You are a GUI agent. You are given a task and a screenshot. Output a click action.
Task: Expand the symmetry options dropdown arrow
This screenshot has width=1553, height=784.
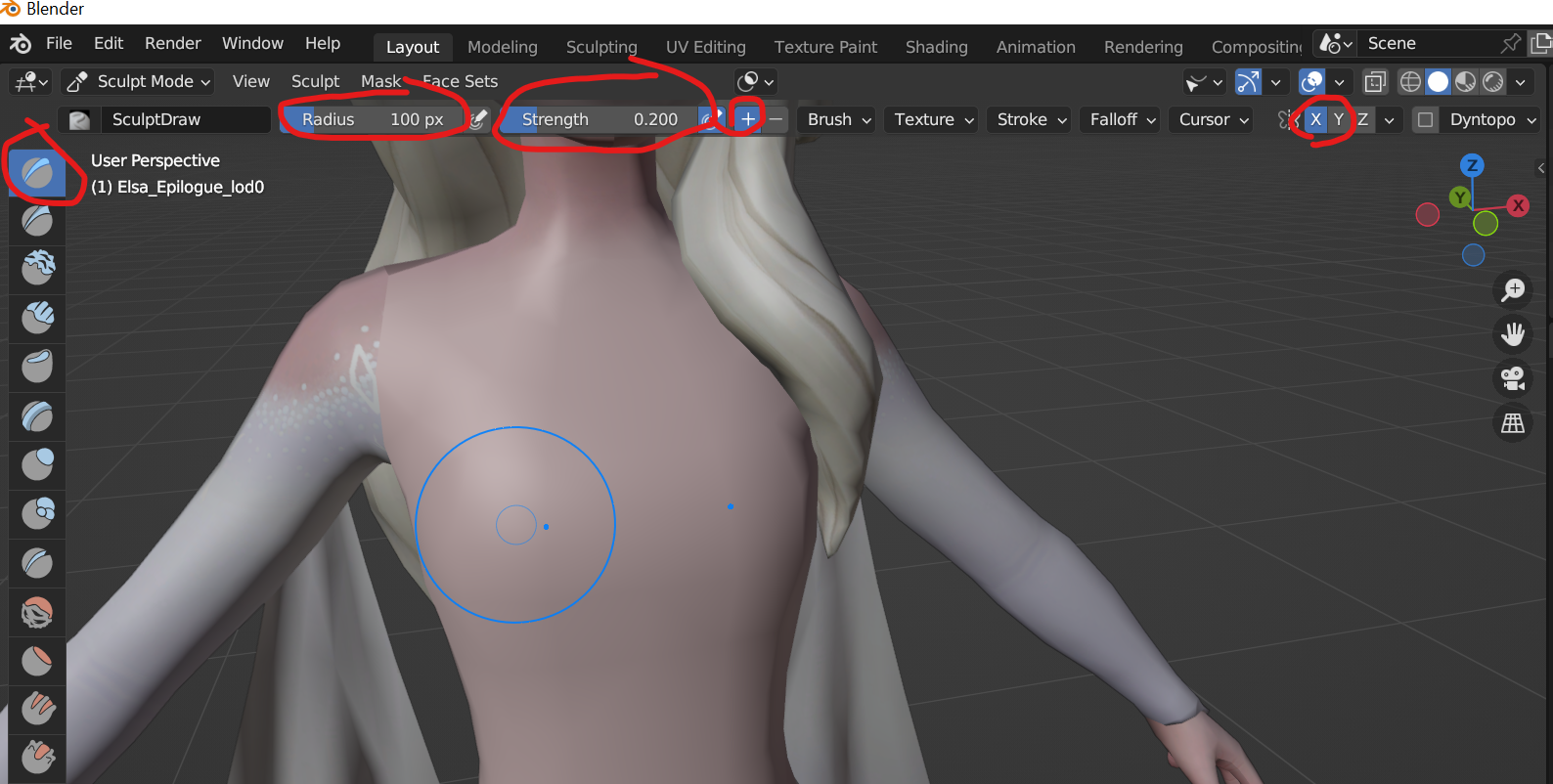point(1389,119)
